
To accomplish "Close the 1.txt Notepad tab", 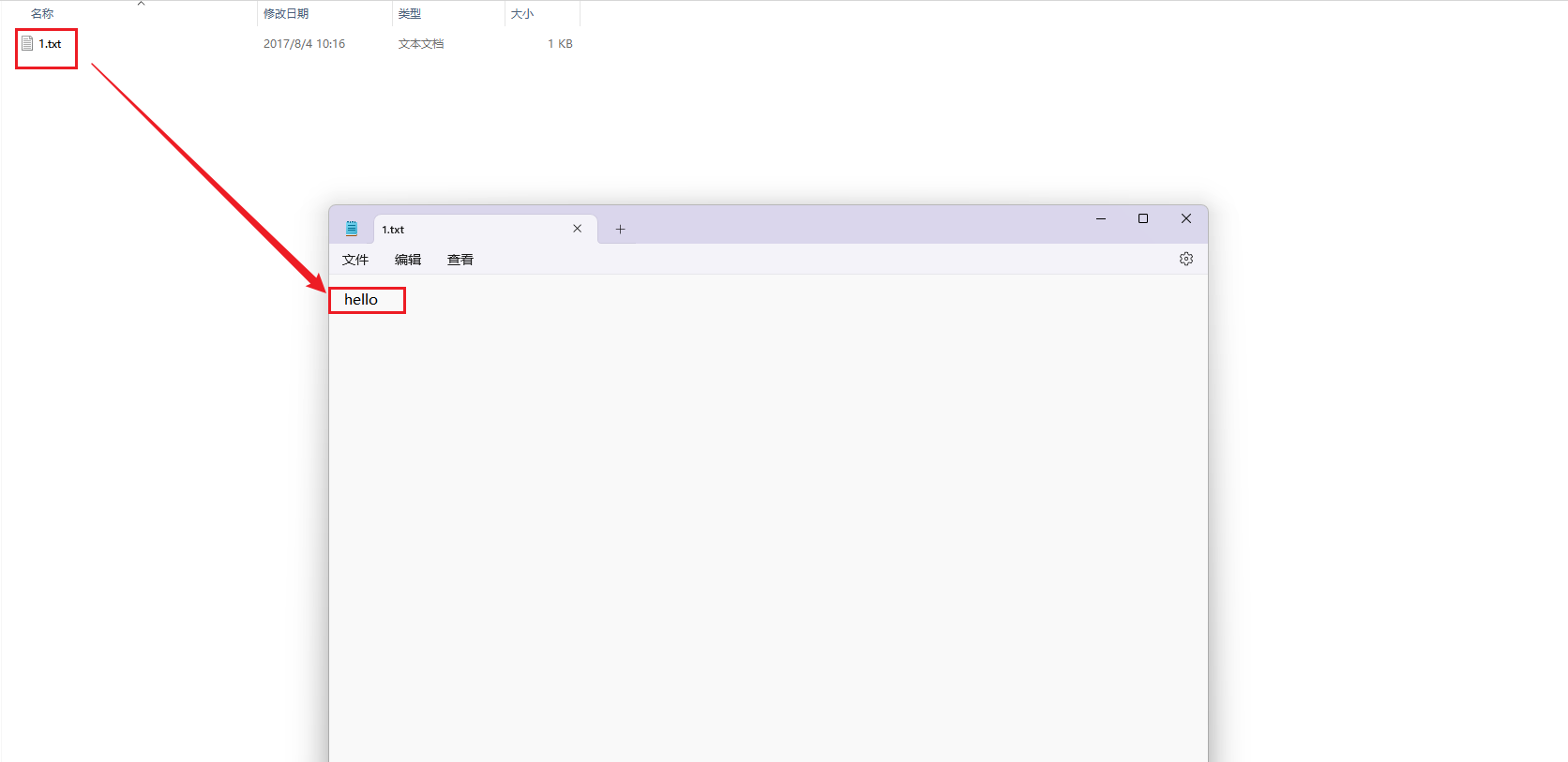I will [577, 229].
